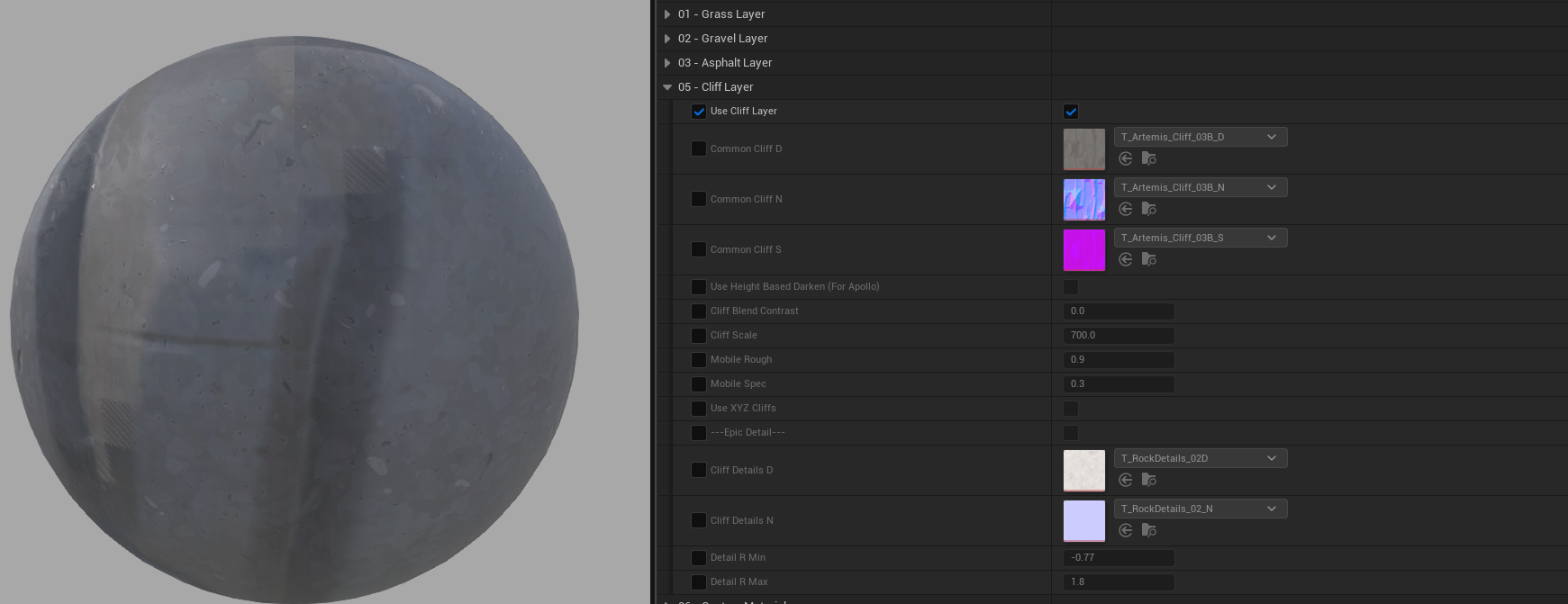This screenshot has height=604, width=1568.
Task: Uncheck the Use Cliff Layer value checkbox
Action: pos(1071,112)
